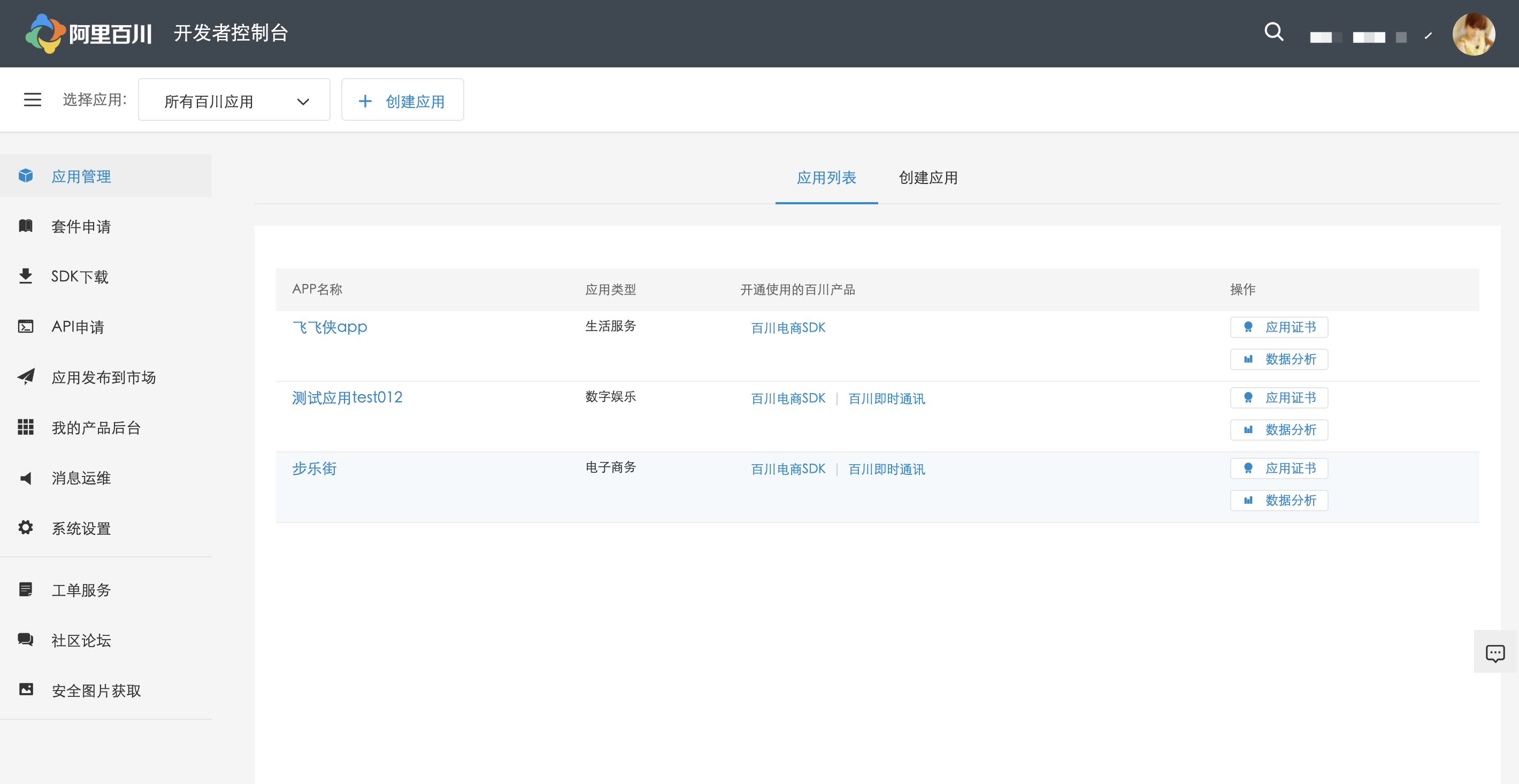The height and width of the screenshot is (784, 1519).
Task: Click the paper plane publish icon
Action: point(26,376)
